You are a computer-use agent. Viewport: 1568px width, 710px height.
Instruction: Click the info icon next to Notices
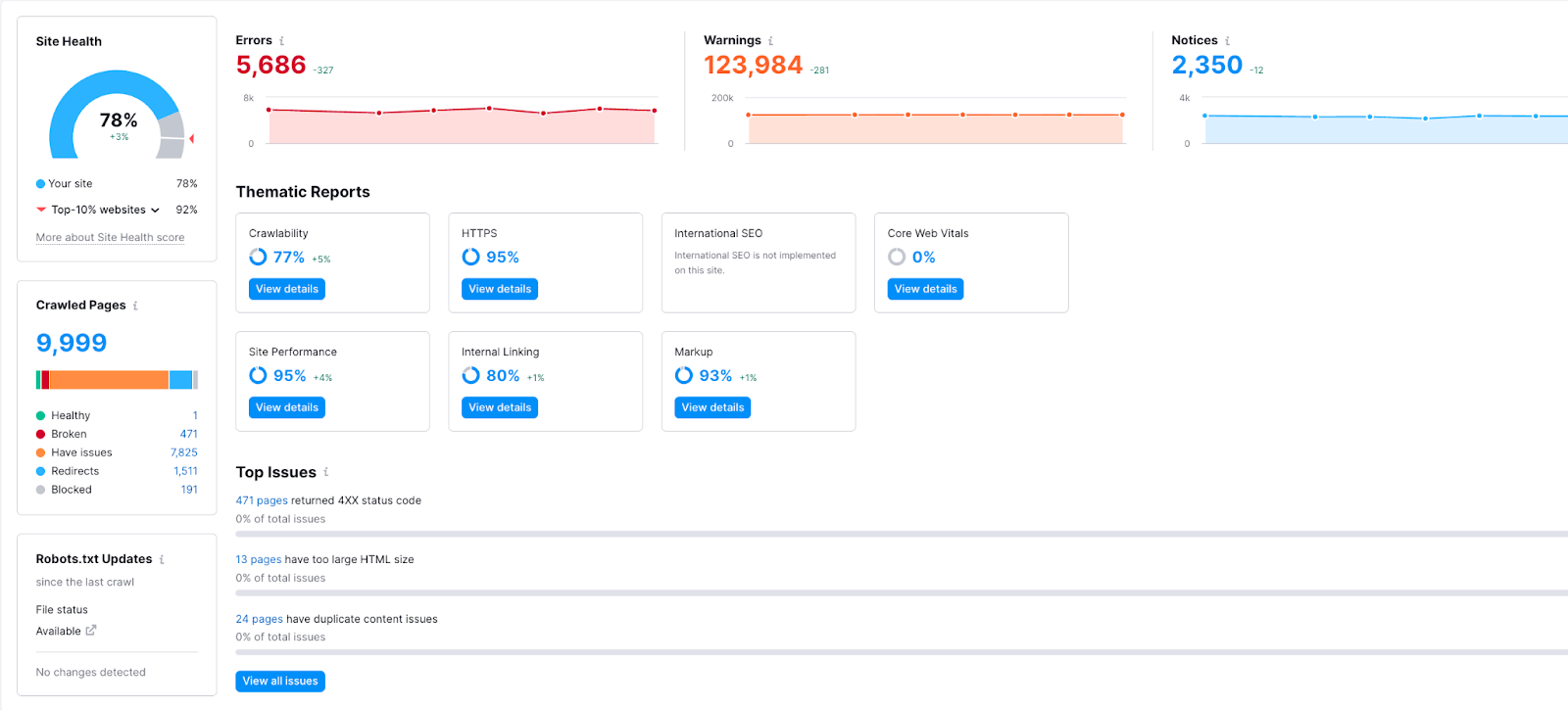click(1227, 41)
